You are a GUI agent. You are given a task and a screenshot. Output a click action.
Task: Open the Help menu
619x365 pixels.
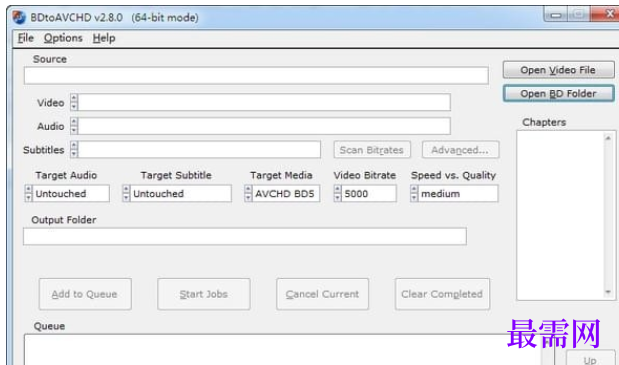(x=104, y=38)
